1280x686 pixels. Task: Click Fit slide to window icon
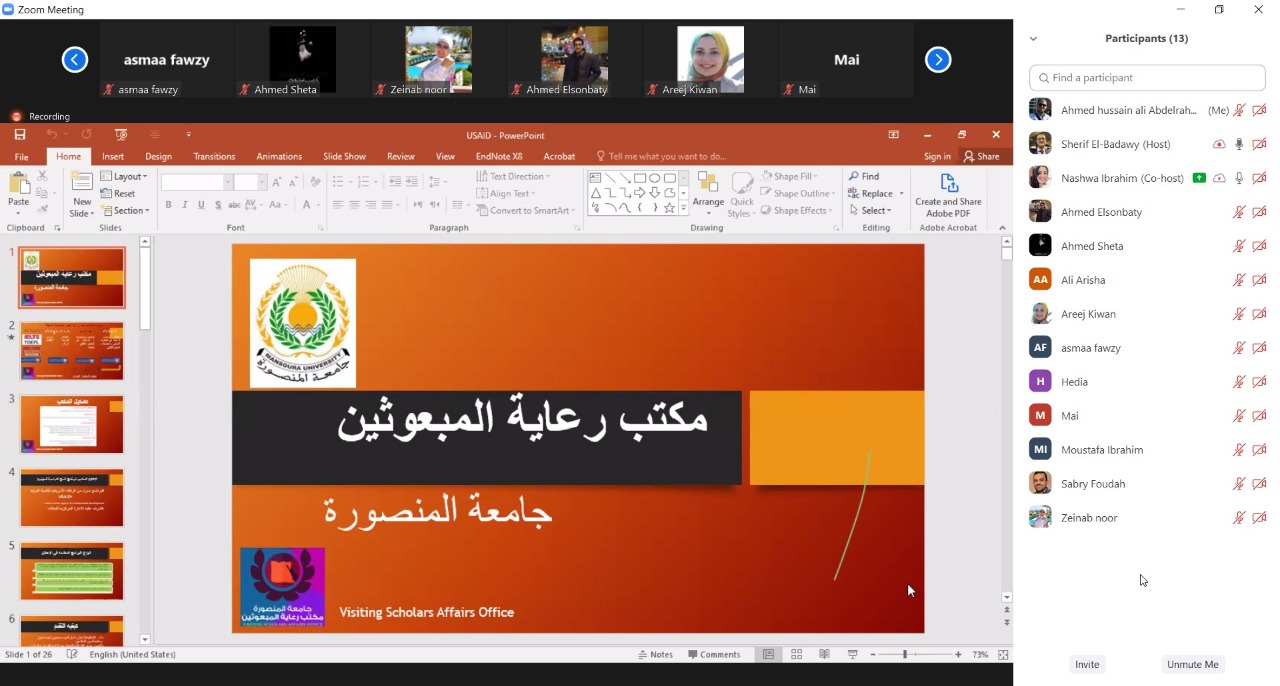point(1003,654)
